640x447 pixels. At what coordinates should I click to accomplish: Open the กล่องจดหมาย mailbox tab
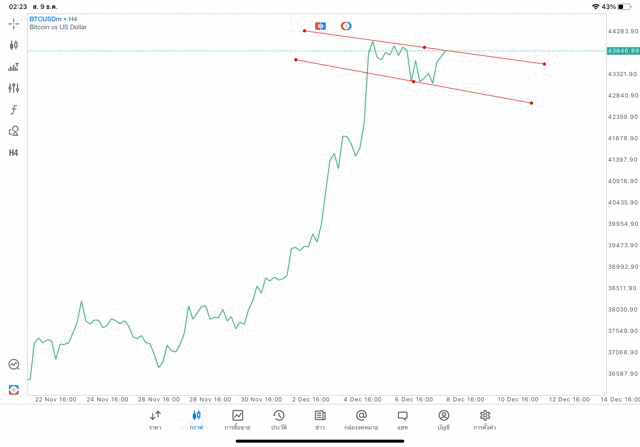[x=361, y=419]
